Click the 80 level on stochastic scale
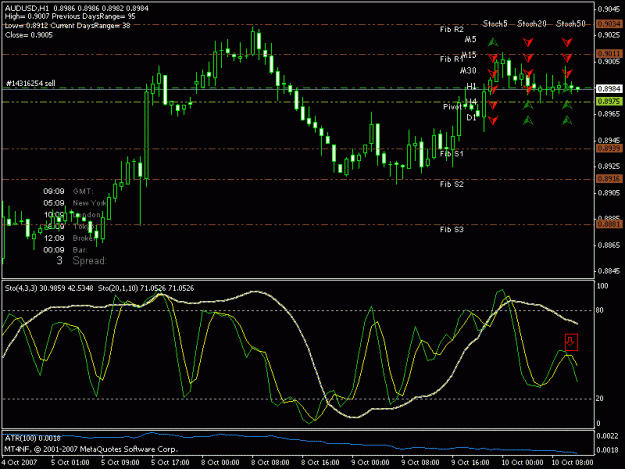 pyautogui.click(x=600, y=310)
